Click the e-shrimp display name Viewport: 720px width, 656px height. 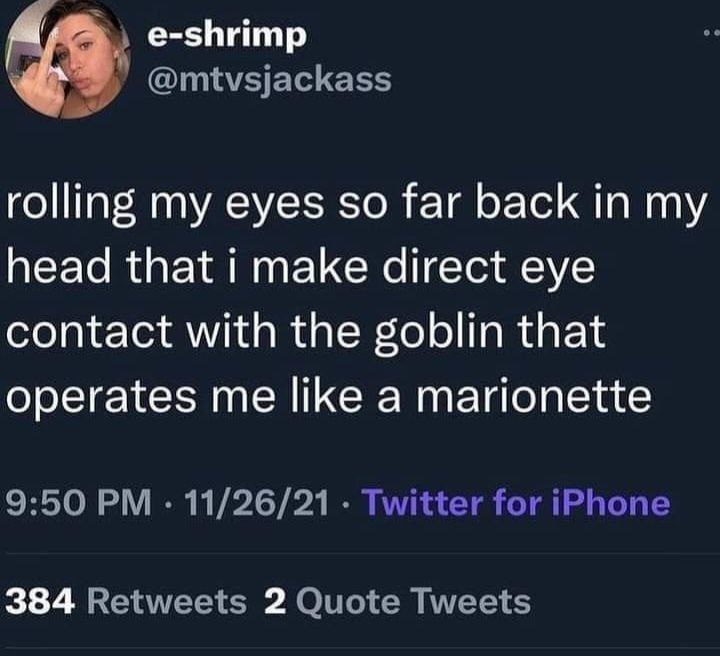[x=226, y=35]
